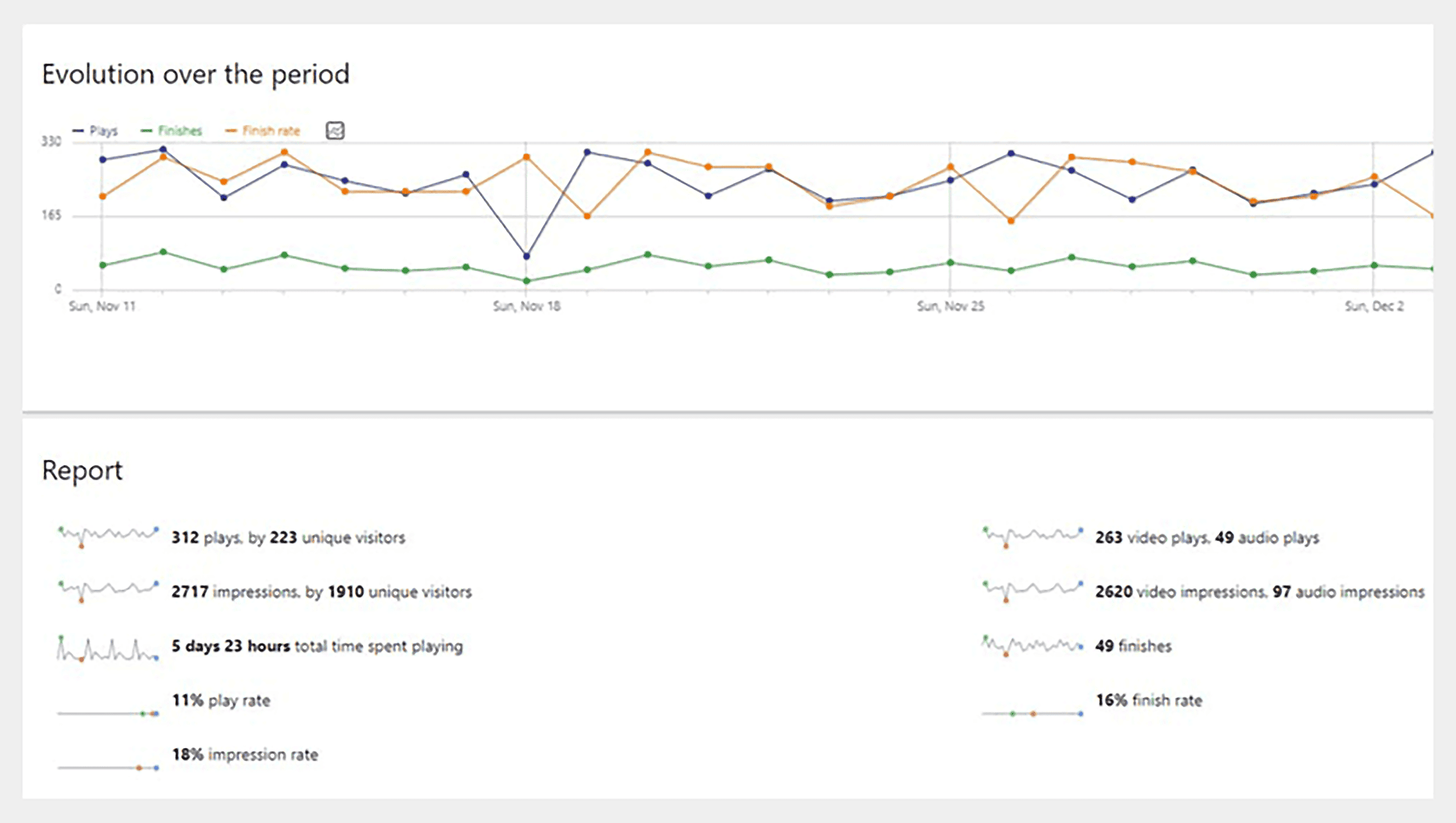Toggle the Finishes series in the legend

tap(179, 130)
